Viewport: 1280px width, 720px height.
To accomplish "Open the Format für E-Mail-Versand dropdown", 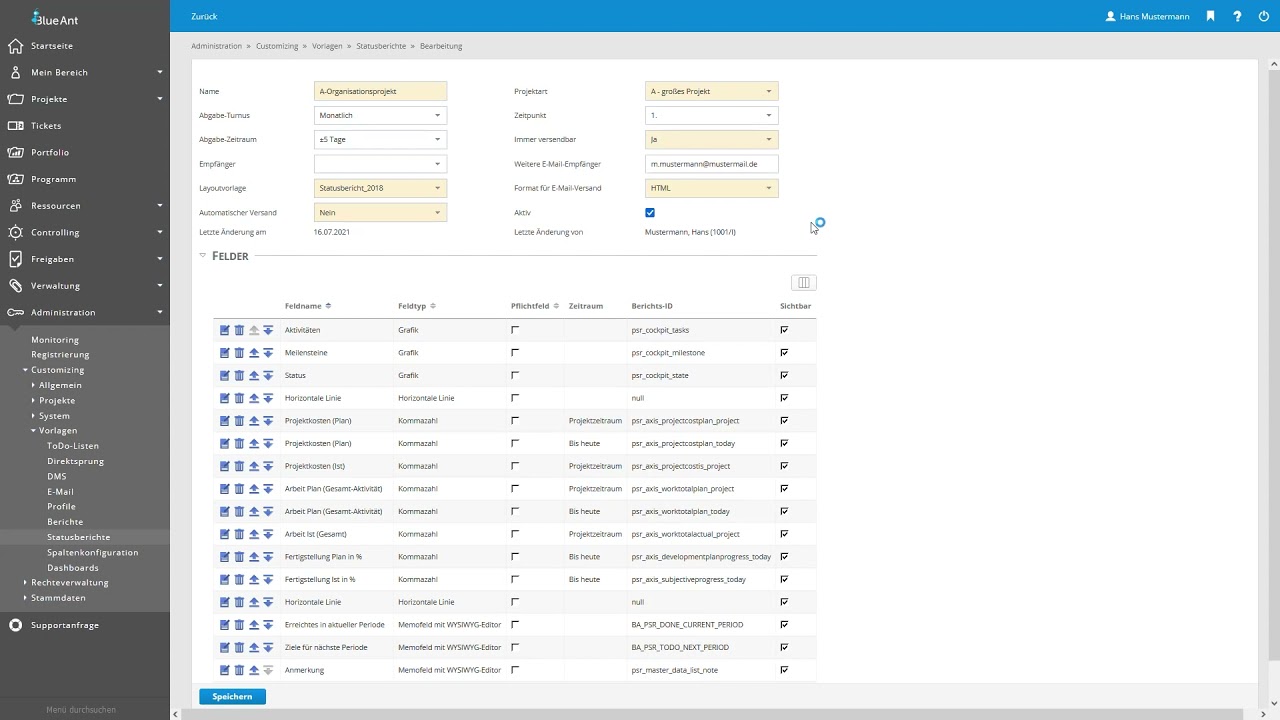I will click(712, 188).
